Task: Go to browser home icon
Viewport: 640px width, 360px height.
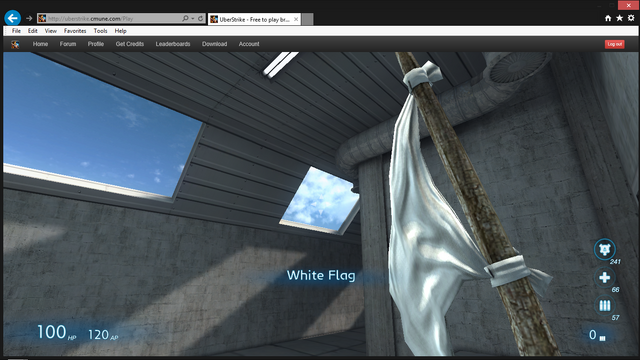Action: (608, 18)
